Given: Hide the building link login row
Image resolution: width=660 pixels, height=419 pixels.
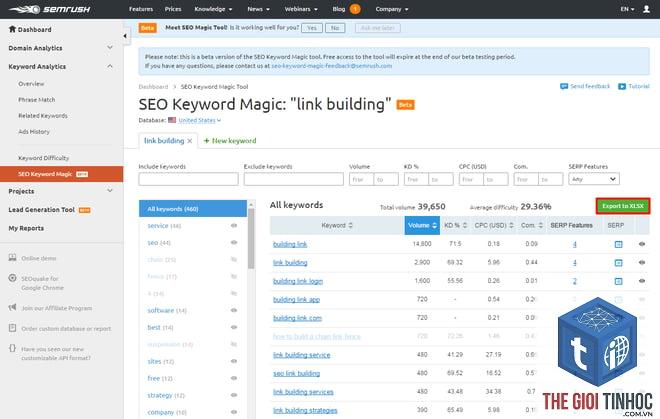Looking at the screenshot, I should coord(642,281).
